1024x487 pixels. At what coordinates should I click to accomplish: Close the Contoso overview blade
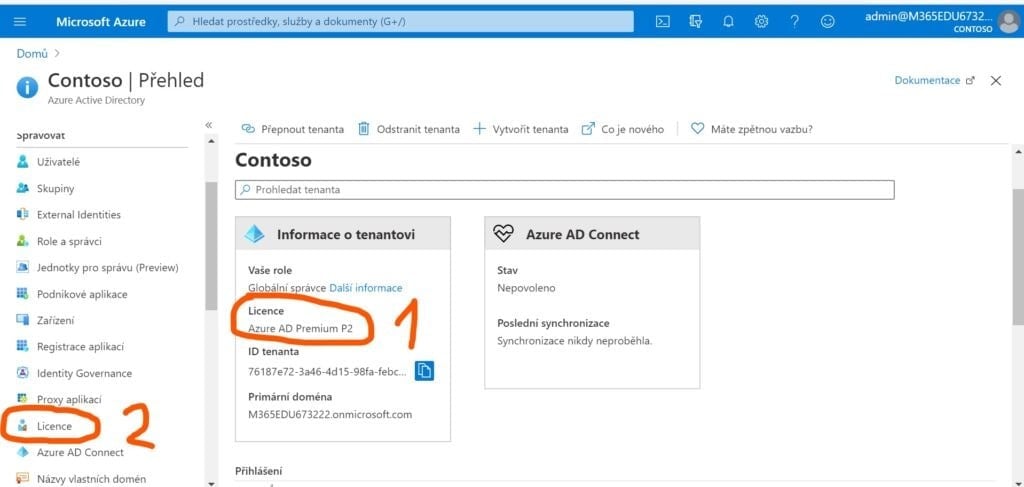(996, 80)
